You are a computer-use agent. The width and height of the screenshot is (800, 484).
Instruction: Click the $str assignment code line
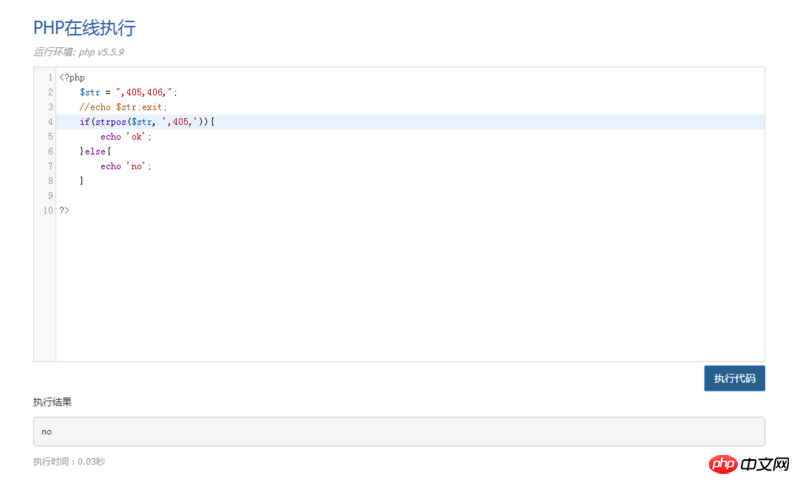(128, 92)
